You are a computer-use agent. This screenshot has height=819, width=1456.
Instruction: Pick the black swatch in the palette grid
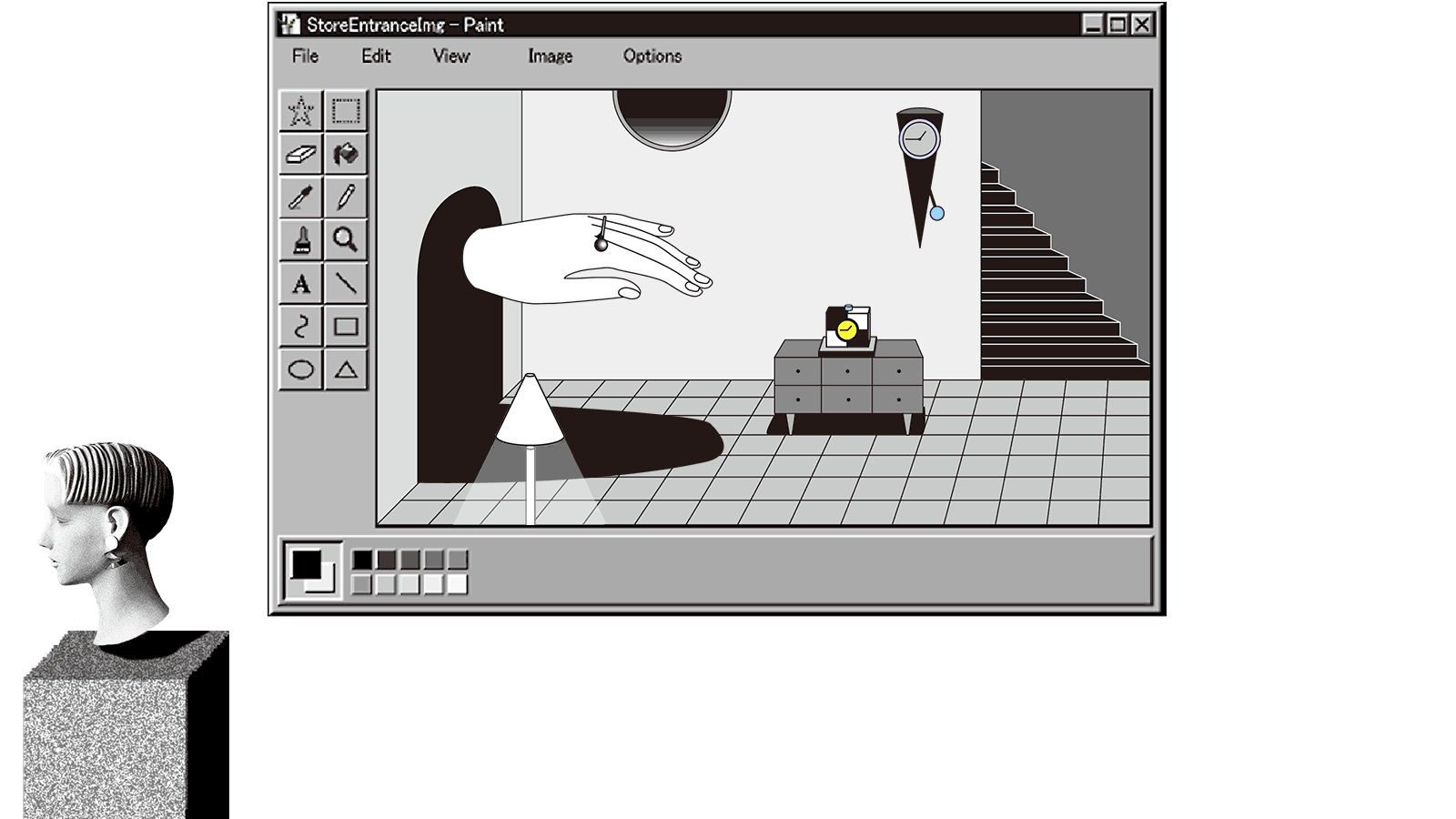coord(362,559)
